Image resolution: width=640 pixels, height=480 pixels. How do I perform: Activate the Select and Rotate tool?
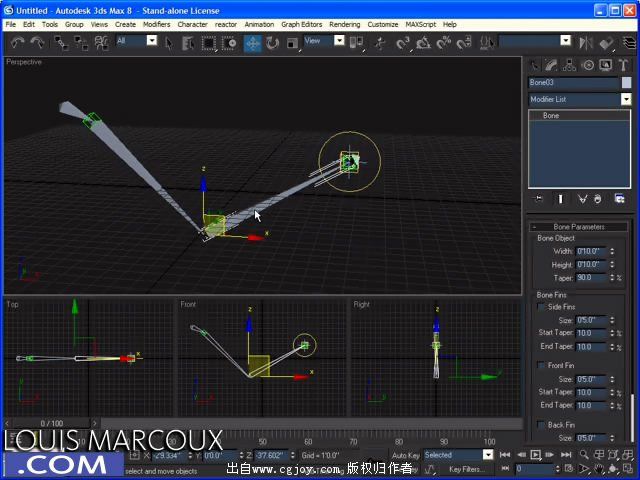272,43
